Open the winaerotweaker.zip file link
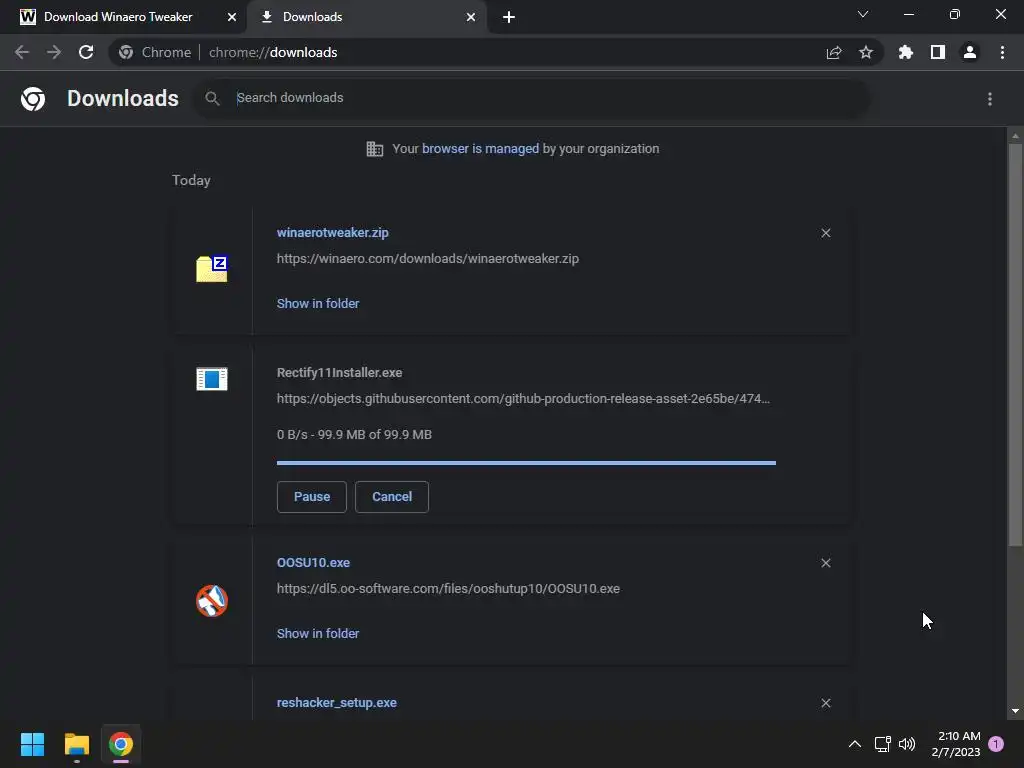This screenshot has height=768, width=1024. (332, 232)
